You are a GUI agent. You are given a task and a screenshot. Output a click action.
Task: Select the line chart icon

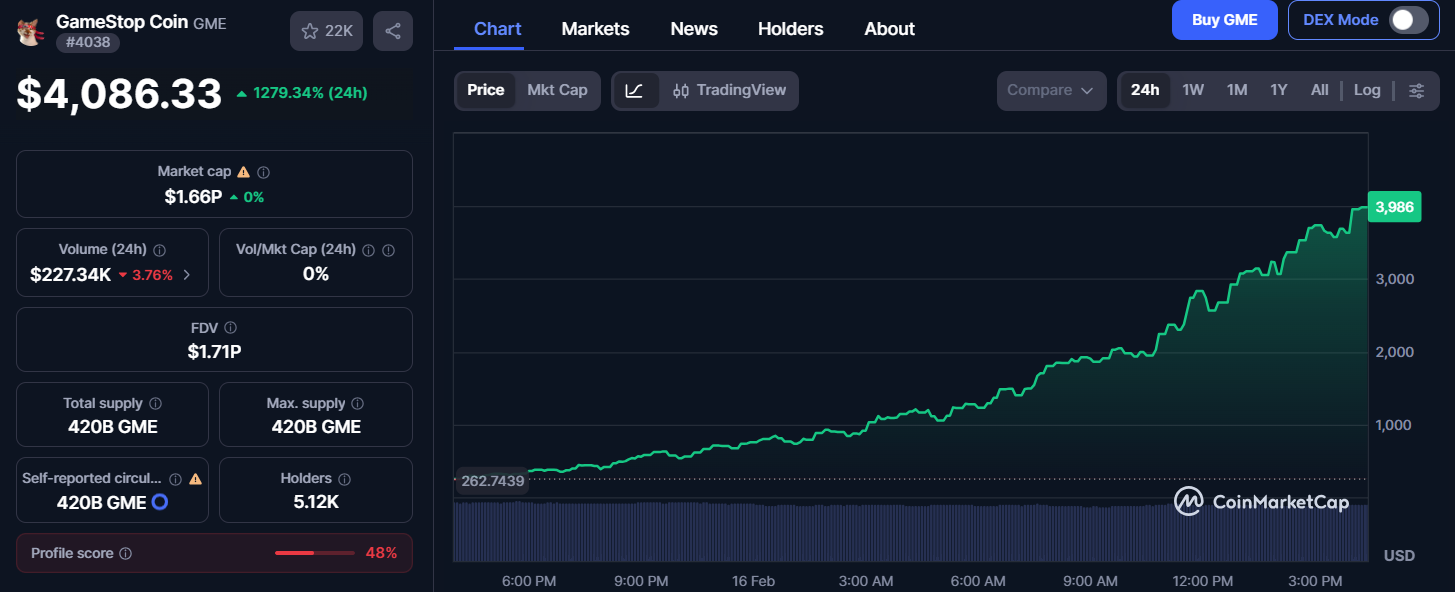(x=635, y=90)
